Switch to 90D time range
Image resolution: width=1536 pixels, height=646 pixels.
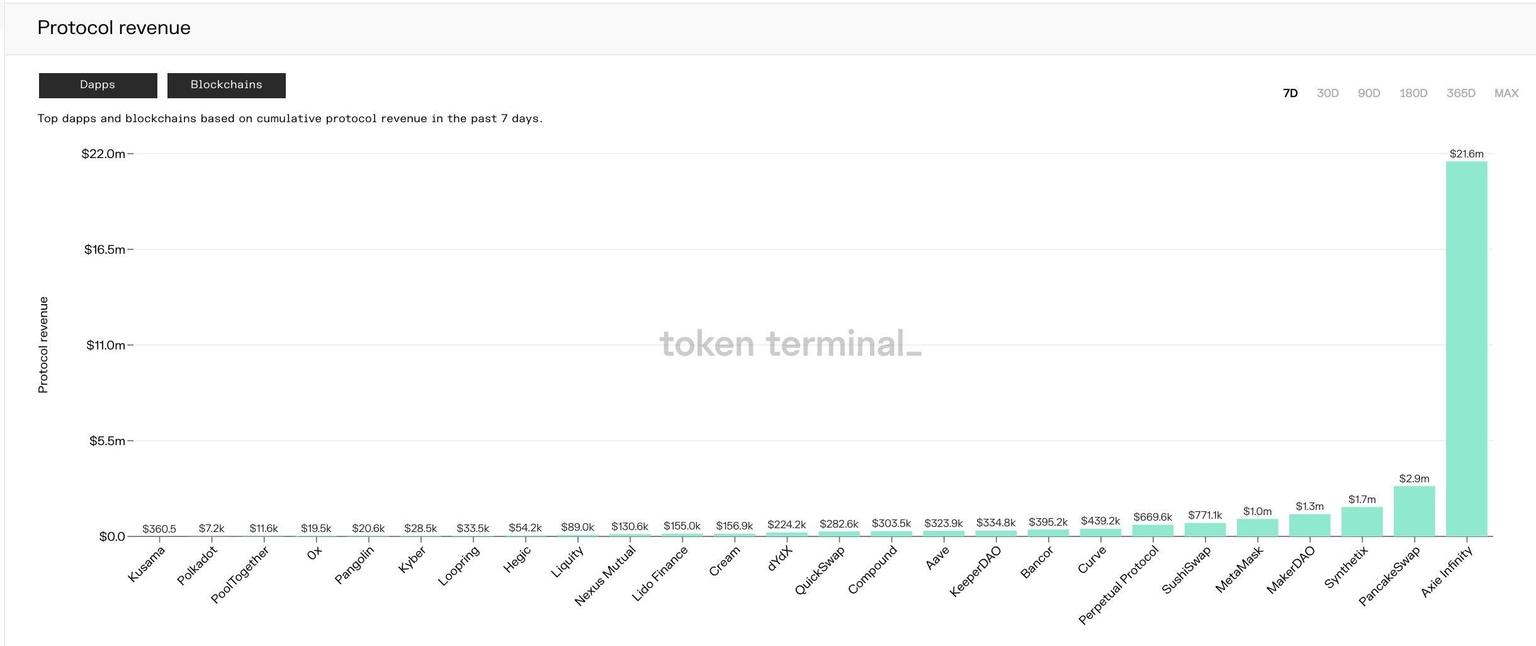click(x=1368, y=93)
